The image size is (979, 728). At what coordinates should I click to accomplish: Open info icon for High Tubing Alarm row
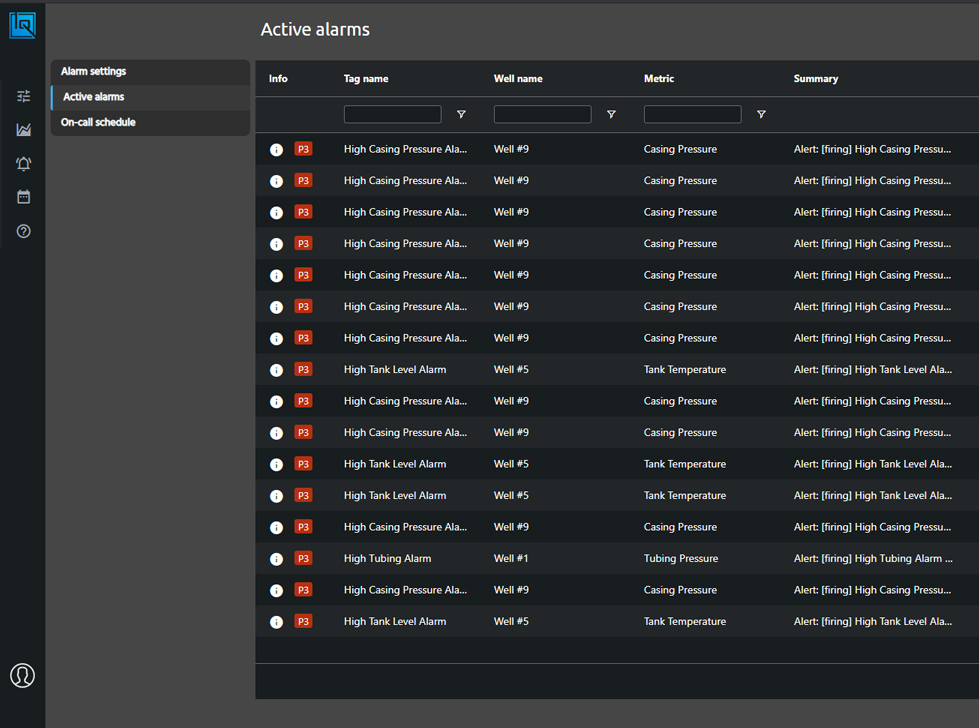(x=276, y=559)
